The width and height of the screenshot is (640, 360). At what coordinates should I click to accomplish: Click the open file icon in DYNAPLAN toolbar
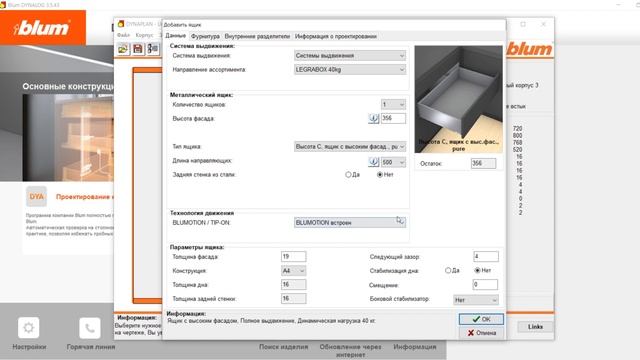(x=123, y=49)
